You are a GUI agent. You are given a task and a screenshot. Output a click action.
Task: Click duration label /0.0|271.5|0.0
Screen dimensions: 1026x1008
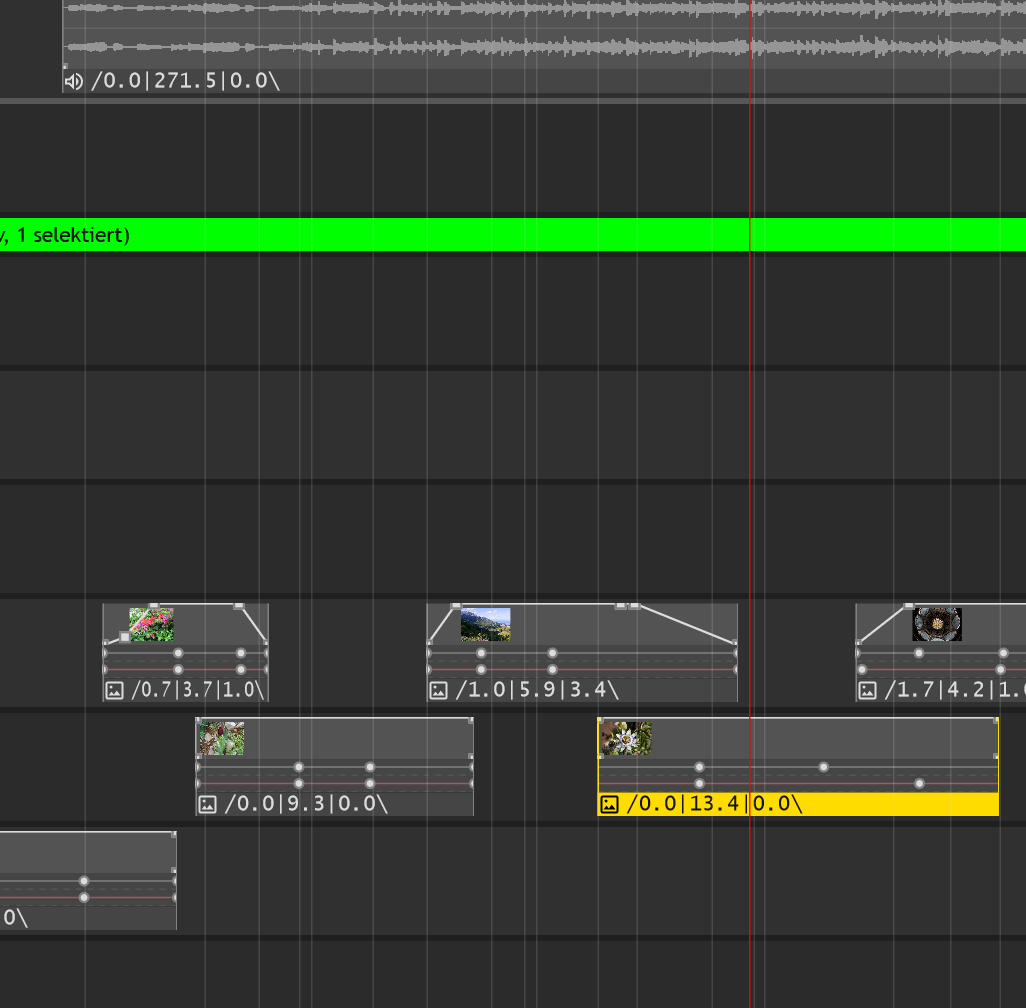coord(185,81)
